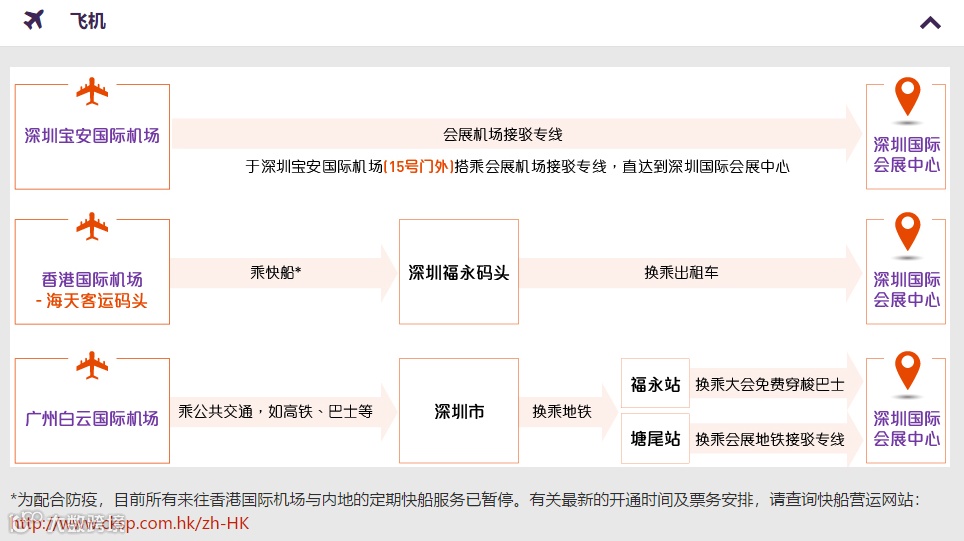Image resolution: width=964 pixels, height=541 pixels.
Task: Click the plane icon above 香港国际机场
Action: point(92,226)
